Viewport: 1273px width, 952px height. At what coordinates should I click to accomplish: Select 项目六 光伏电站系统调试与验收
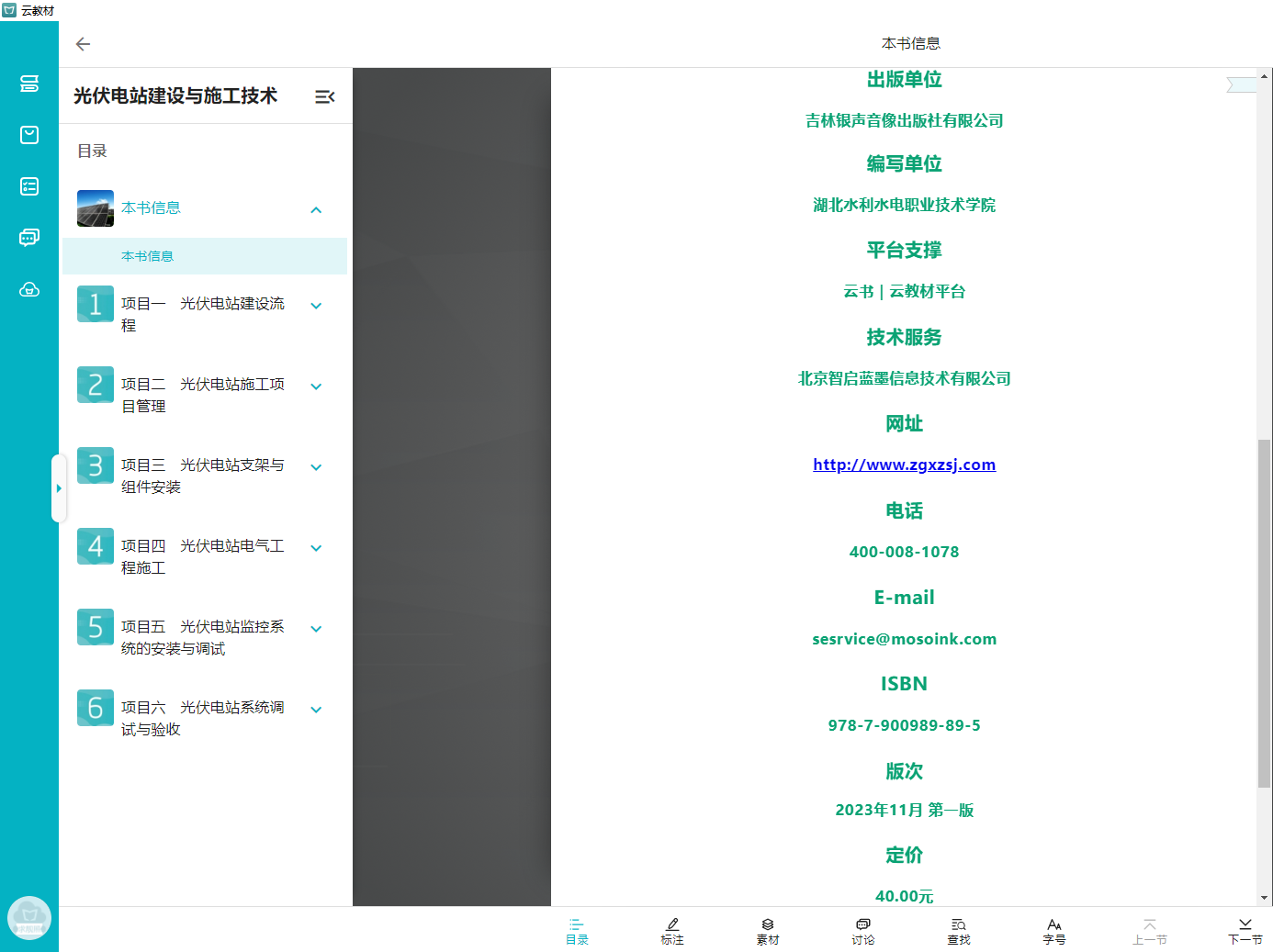pos(202,718)
